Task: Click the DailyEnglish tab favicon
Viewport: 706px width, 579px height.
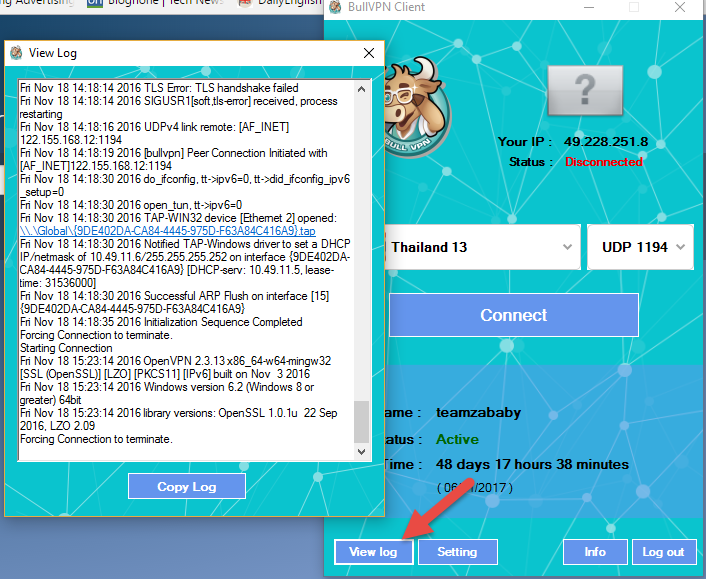Action: pos(245,3)
